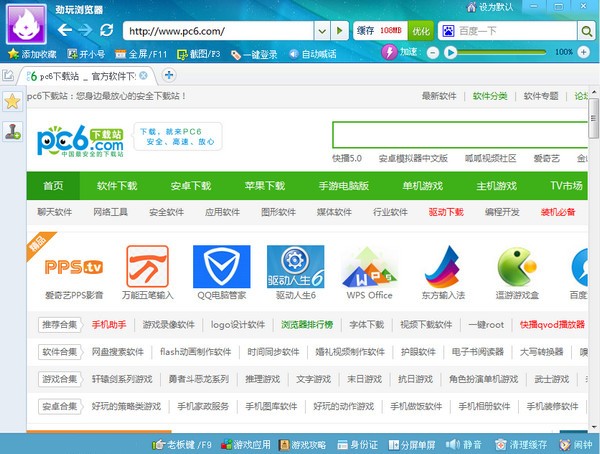
Task: Open the 驱动人生6 app icon
Action: tap(295, 266)
